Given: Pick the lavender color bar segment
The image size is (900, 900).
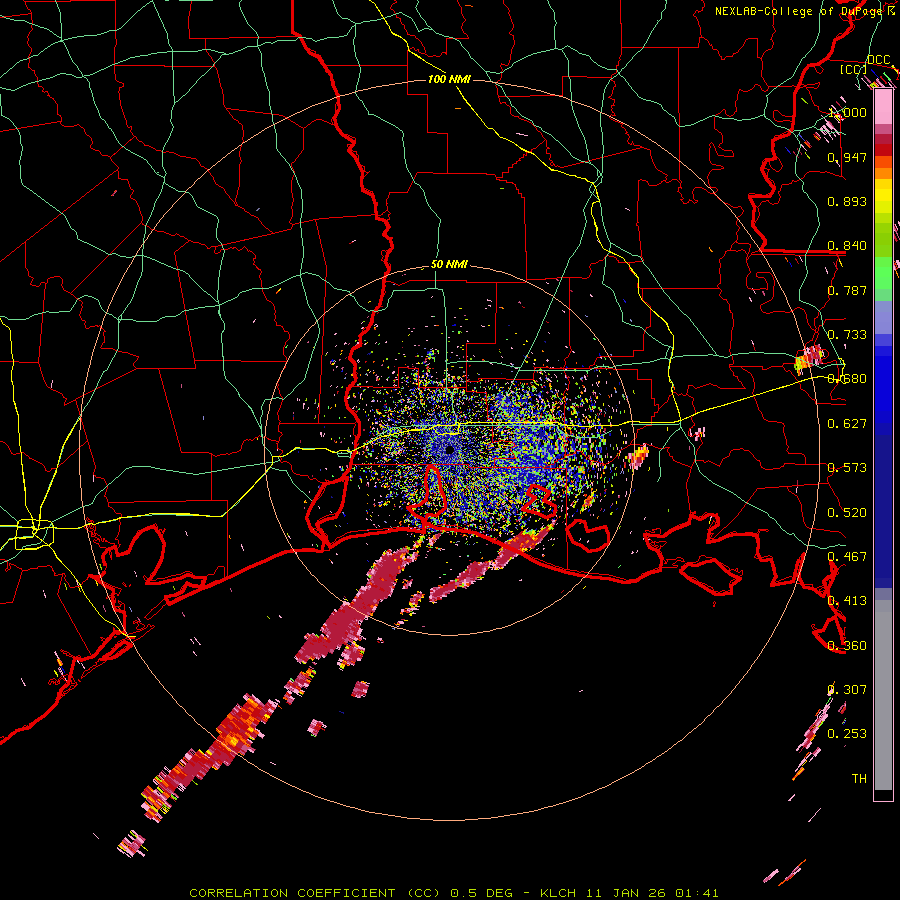Looking at the screenshot, I should (883, 317).
